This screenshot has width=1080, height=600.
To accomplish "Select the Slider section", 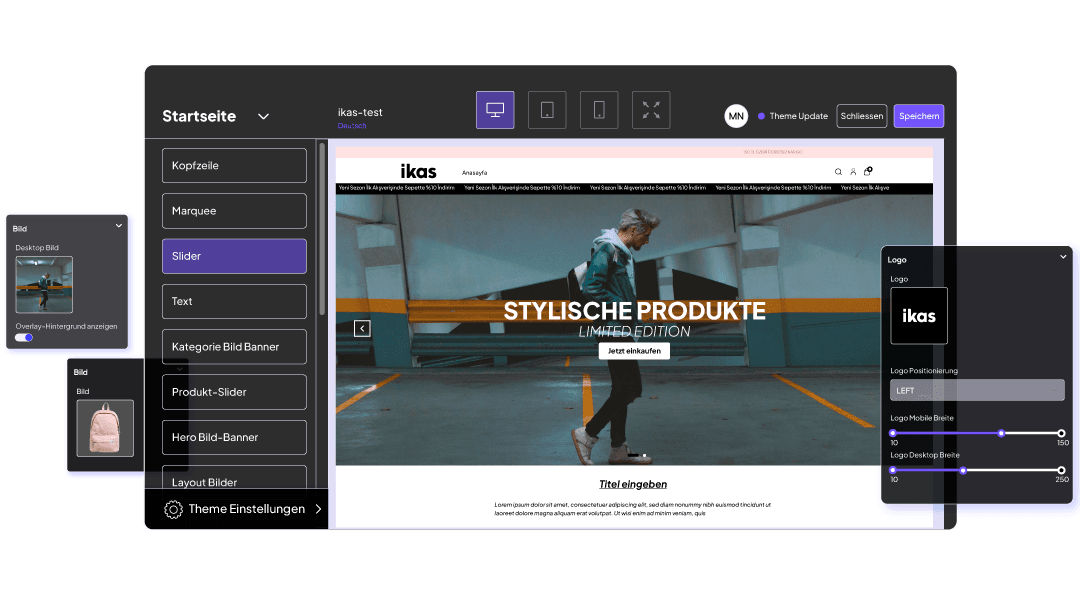I will pos(234,256).
